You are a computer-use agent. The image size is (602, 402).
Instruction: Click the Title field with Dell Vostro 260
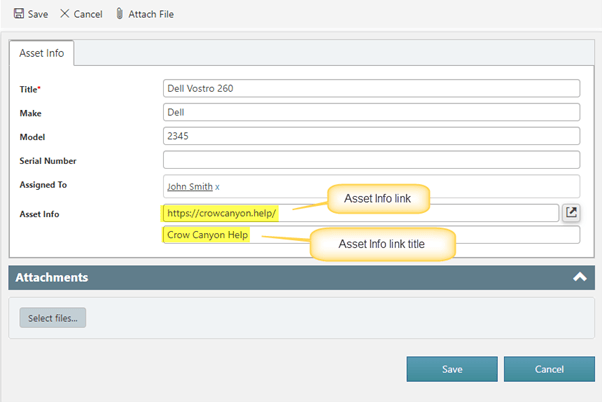(x=371, y=88)
